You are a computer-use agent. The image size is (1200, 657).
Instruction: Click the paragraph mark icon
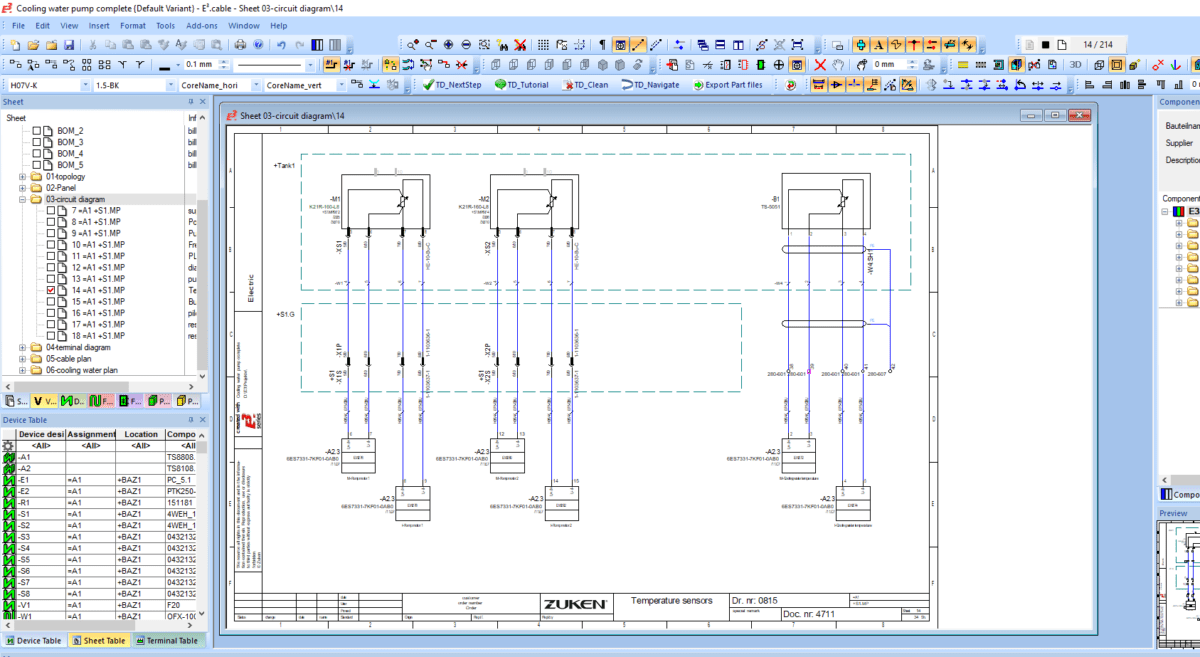pyautogui.click(x=602, y=45)
